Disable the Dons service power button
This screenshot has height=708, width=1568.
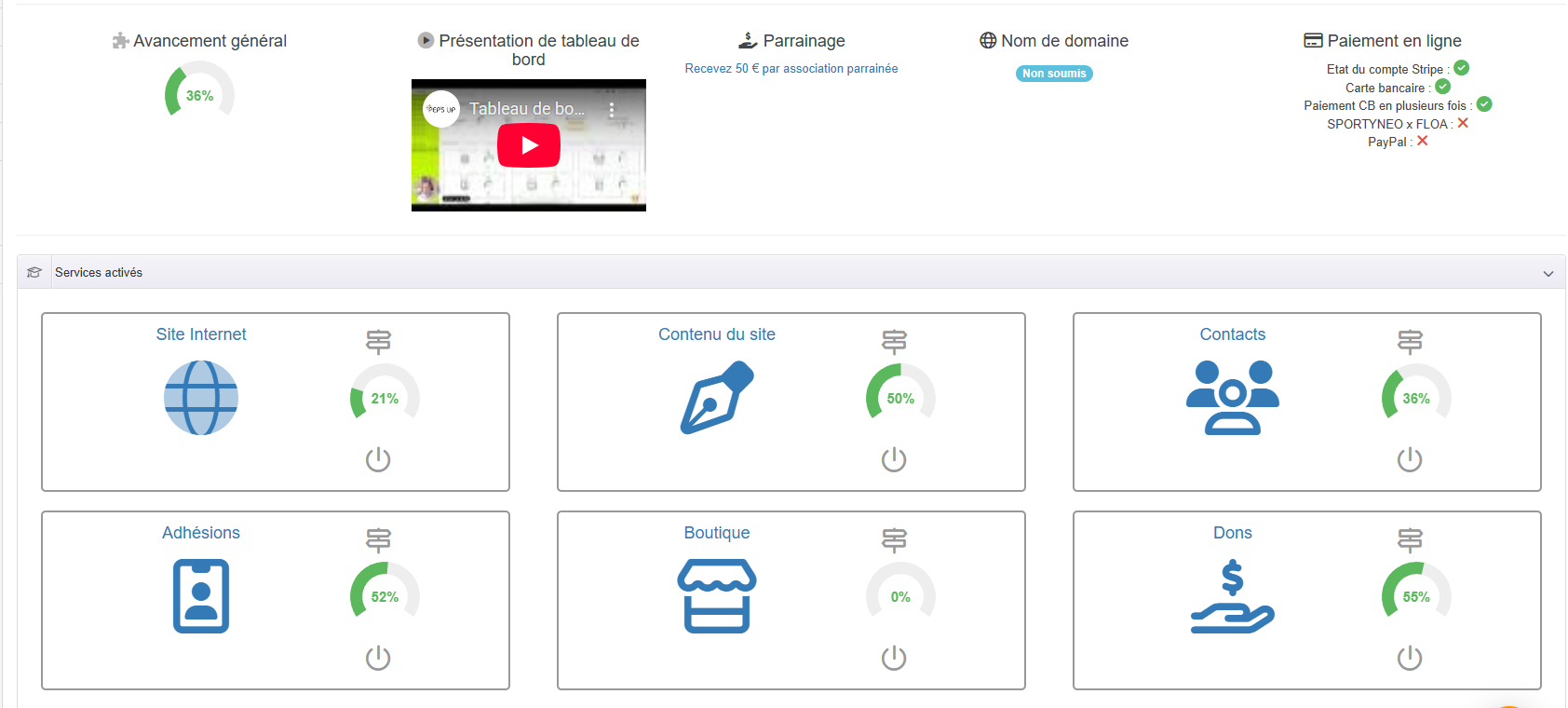[x=1410, y=658]
